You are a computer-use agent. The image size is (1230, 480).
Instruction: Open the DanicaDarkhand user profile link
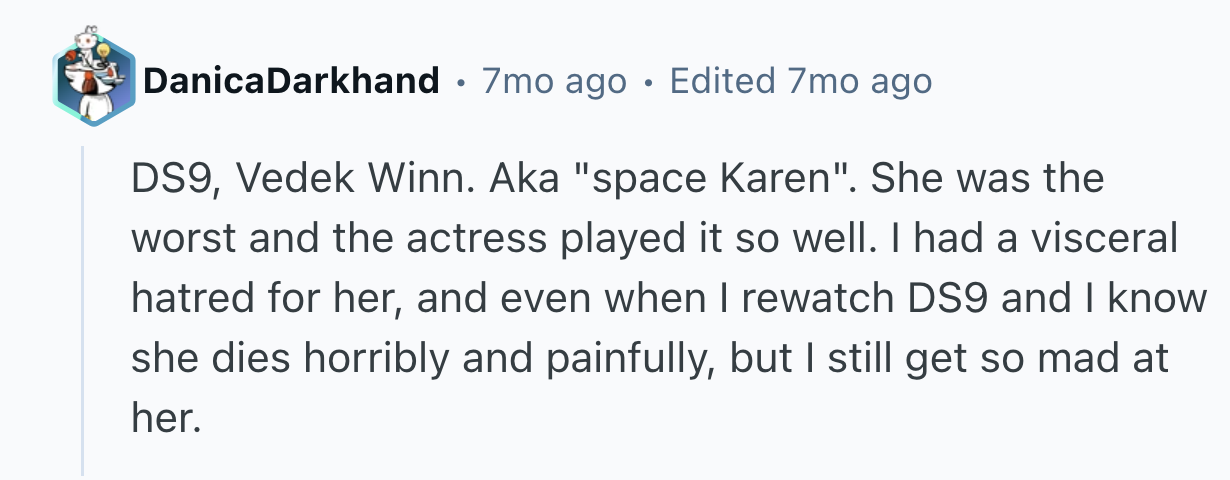click(x=291, y=81)
